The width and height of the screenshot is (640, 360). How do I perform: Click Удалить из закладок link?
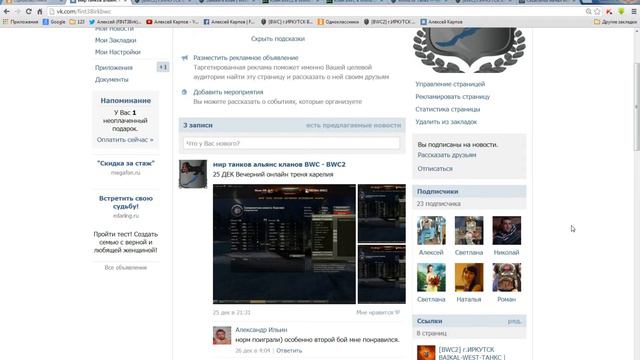(446, 122)
